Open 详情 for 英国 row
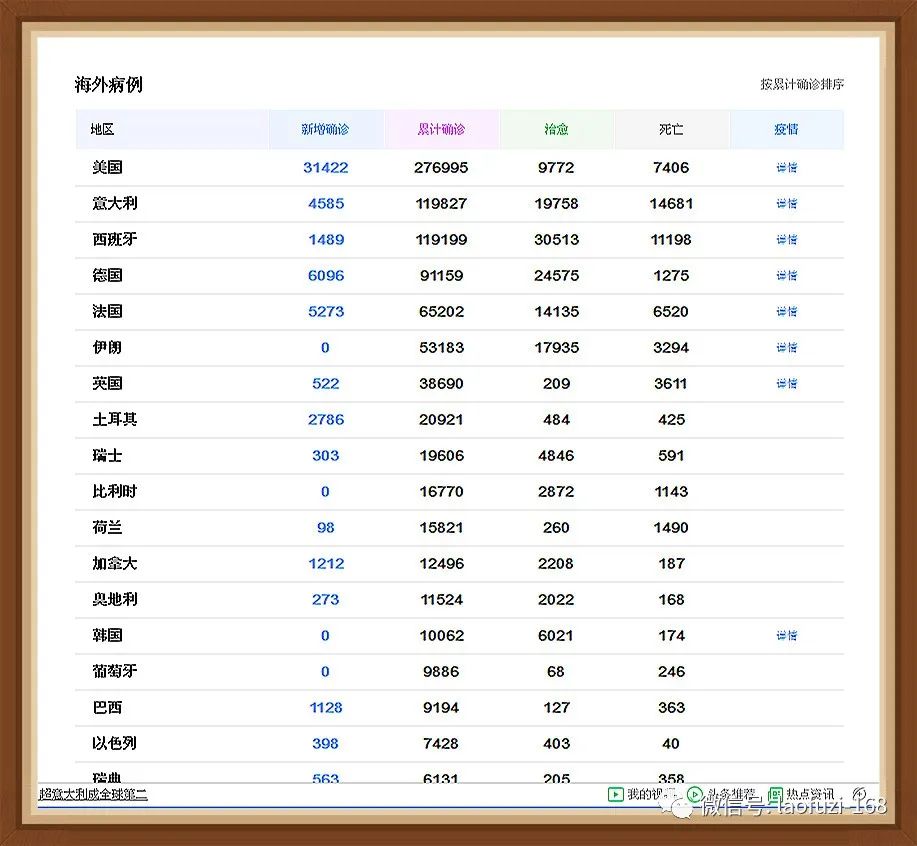Image resolution: width=917 pixels, height=846 pixels. pyautogui.click(x=787, y=384)
